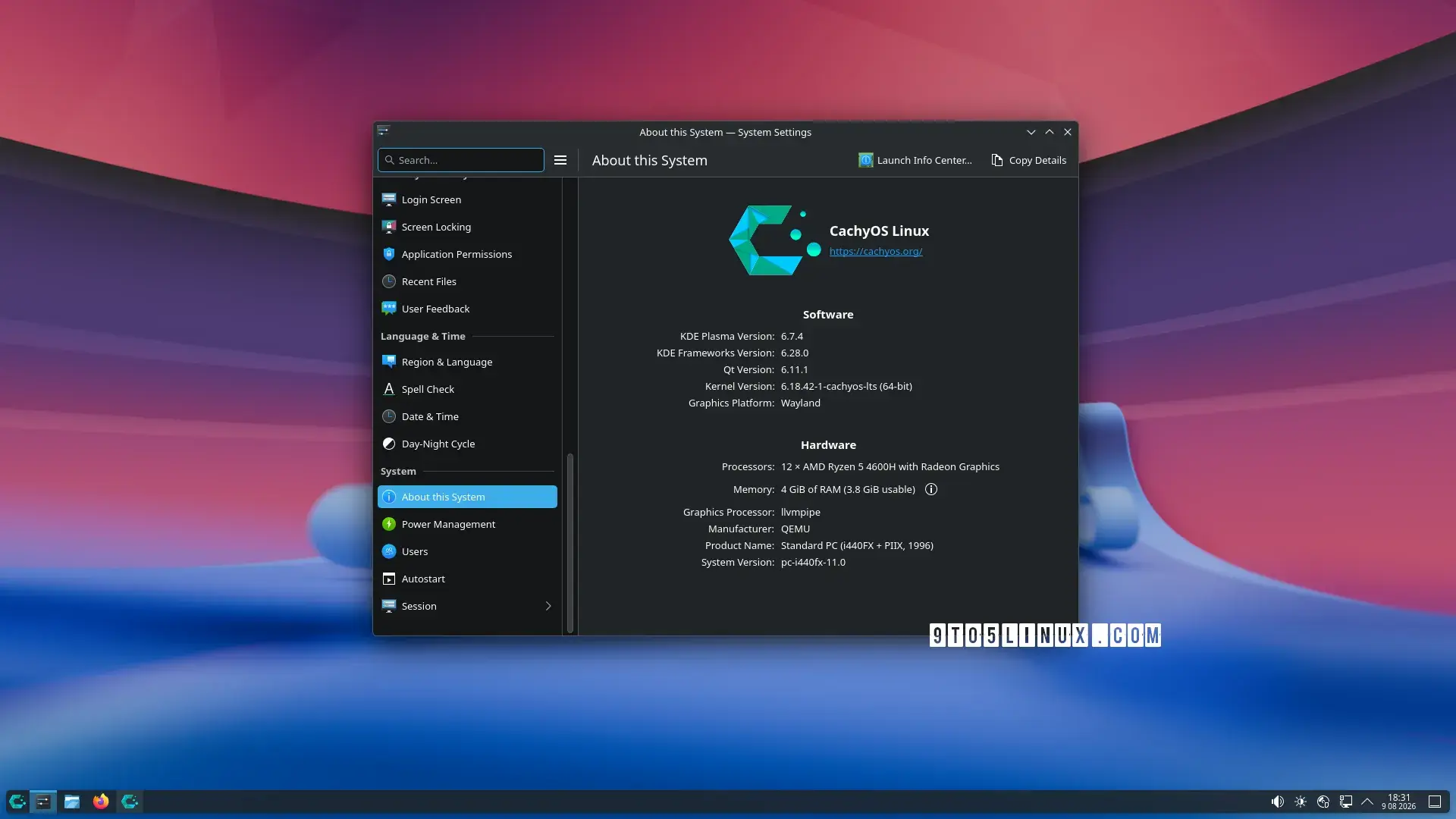The image size is (1456, 819).
Task: Click the Show Desktop button
Action: point(1435,802)
